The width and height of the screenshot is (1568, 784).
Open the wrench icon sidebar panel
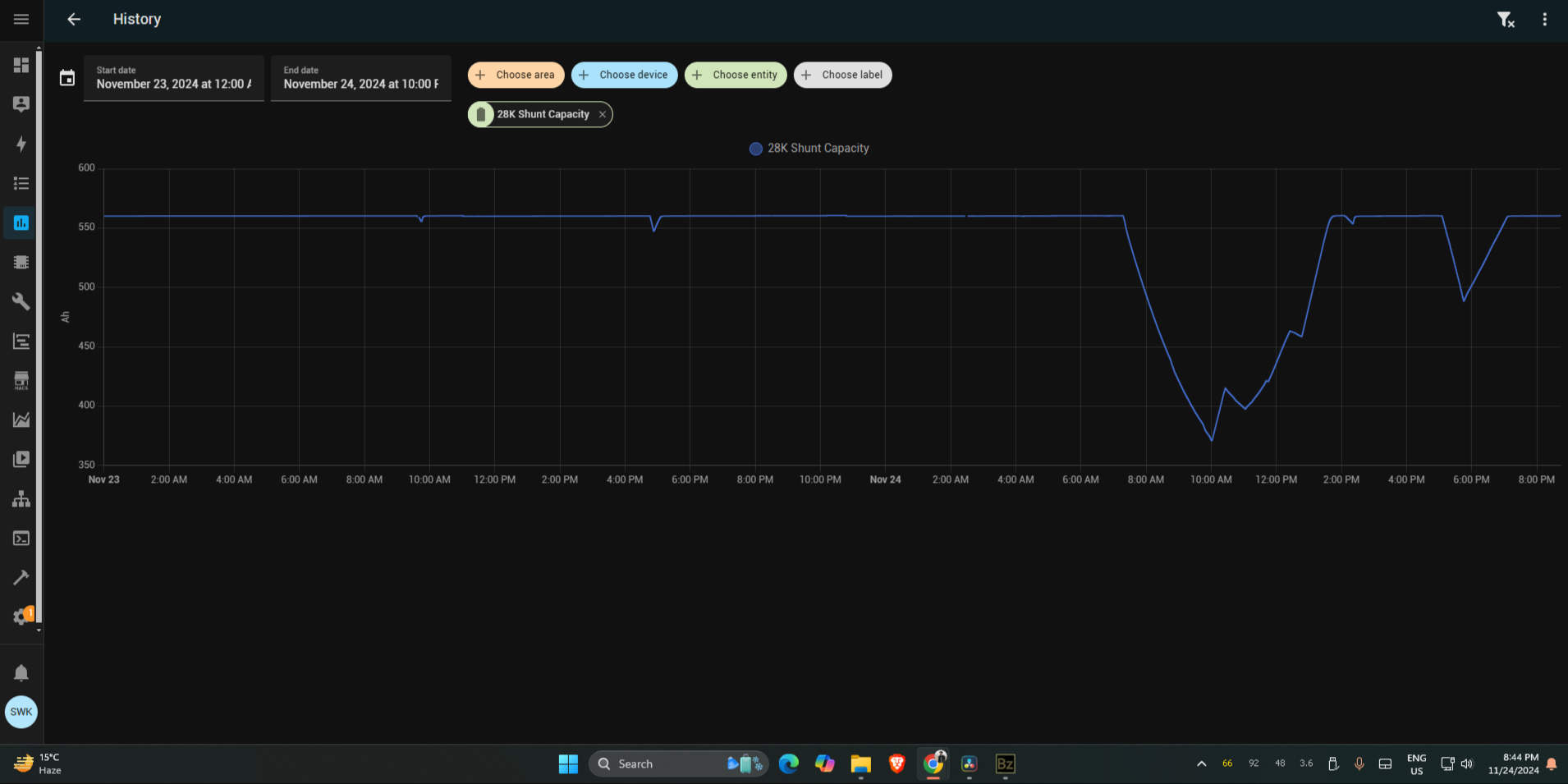click(21, 301)
